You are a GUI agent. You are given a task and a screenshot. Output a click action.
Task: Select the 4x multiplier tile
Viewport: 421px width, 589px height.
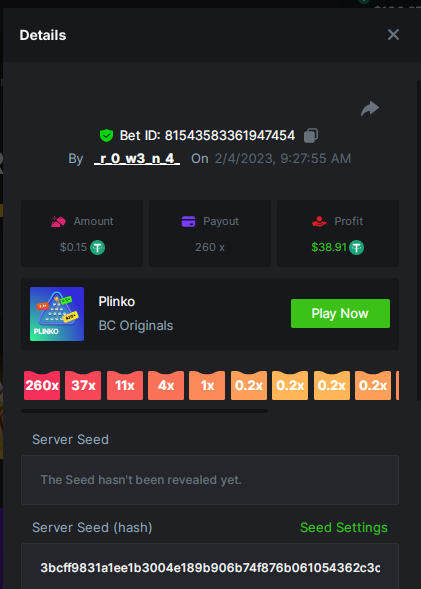tap(166, 385)
